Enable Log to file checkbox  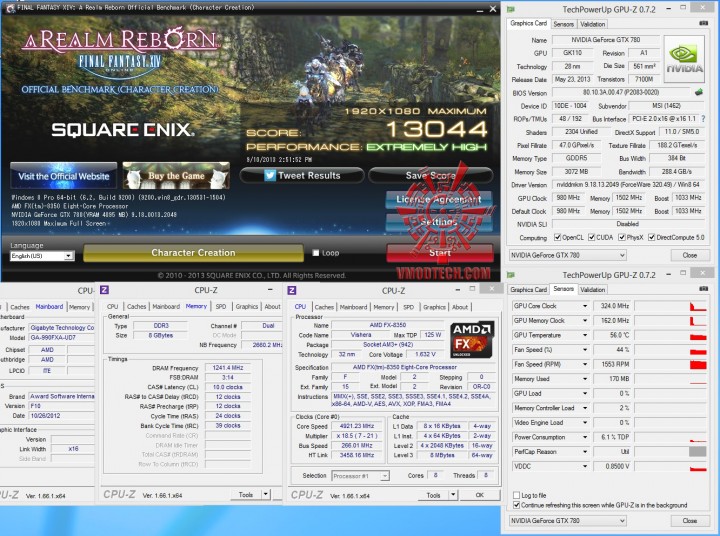[x=517, y=495]
